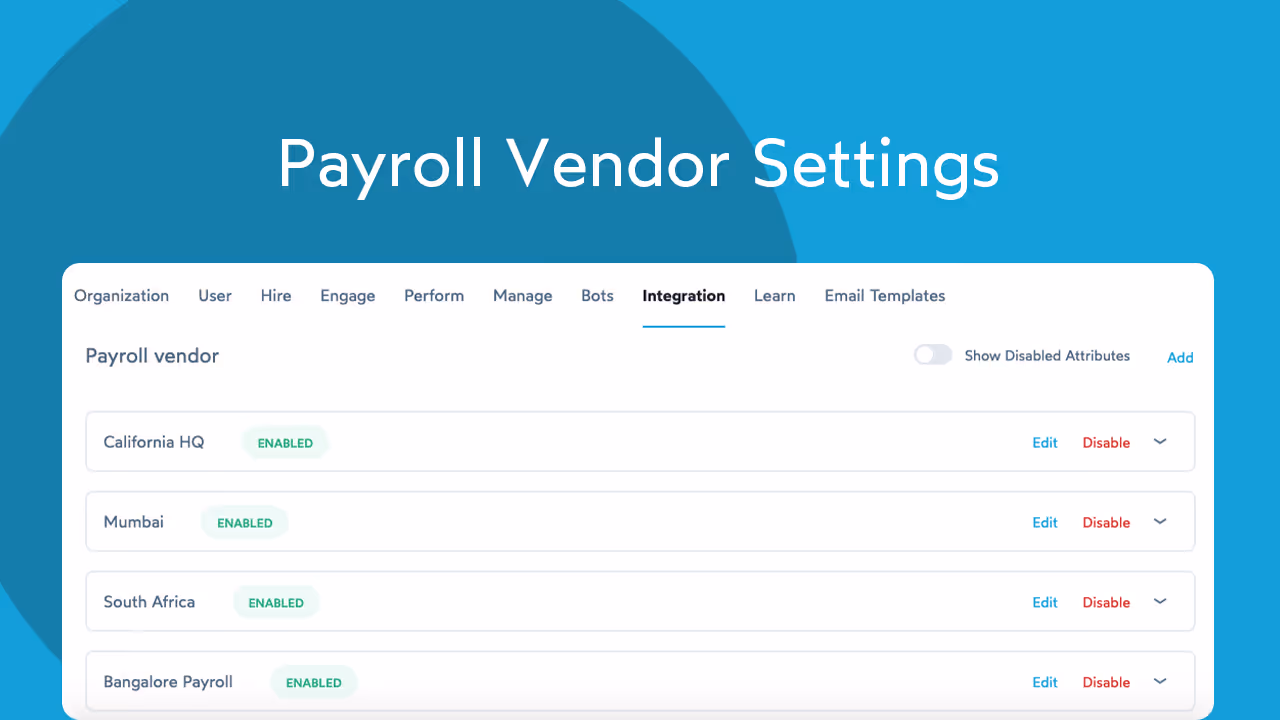The height and width of the screenshot is (720, 1280).
Task: Expand the South Africa vendor details
Action: [1160, 601]
